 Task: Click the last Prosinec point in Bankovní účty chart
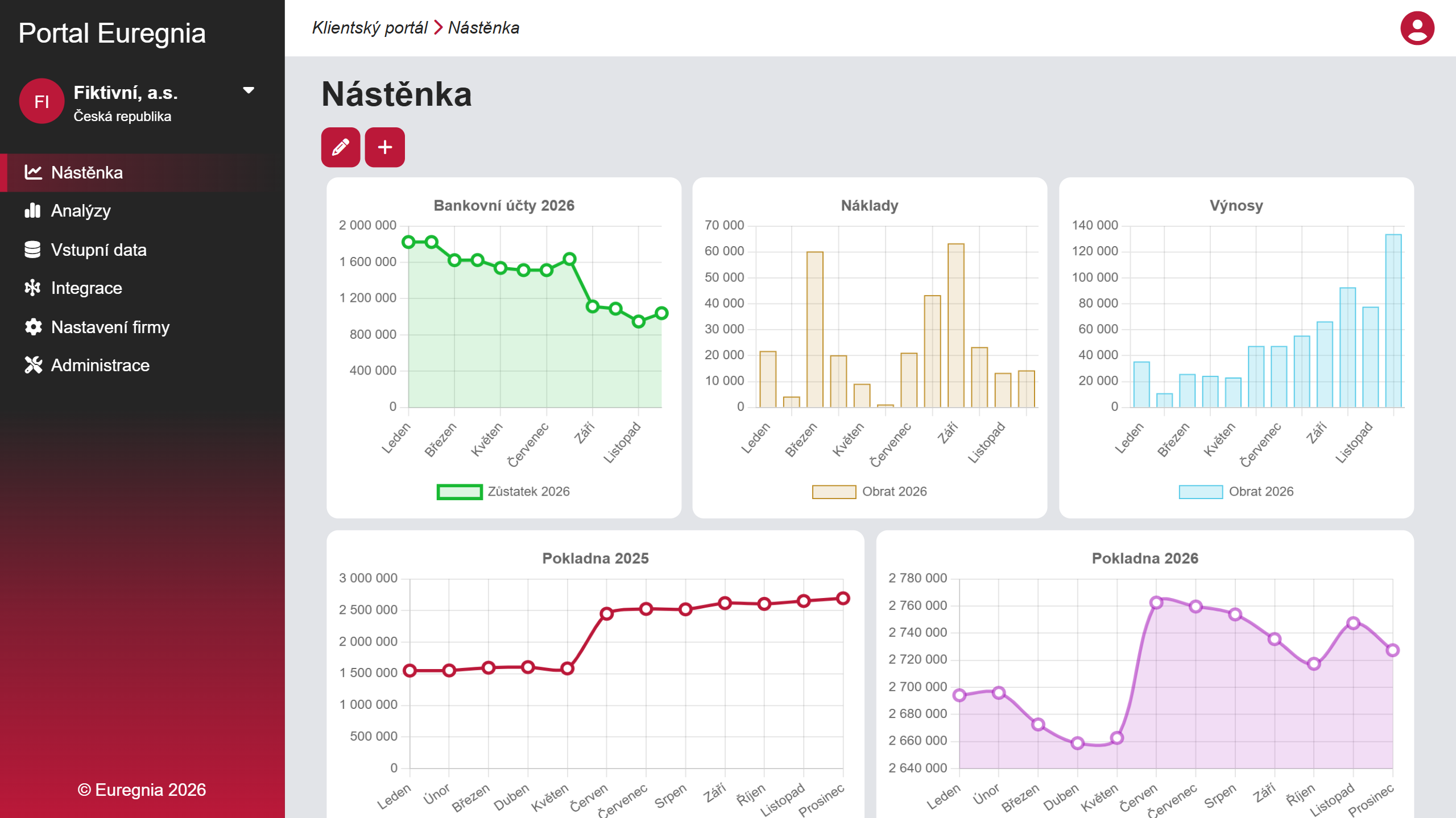661,313
